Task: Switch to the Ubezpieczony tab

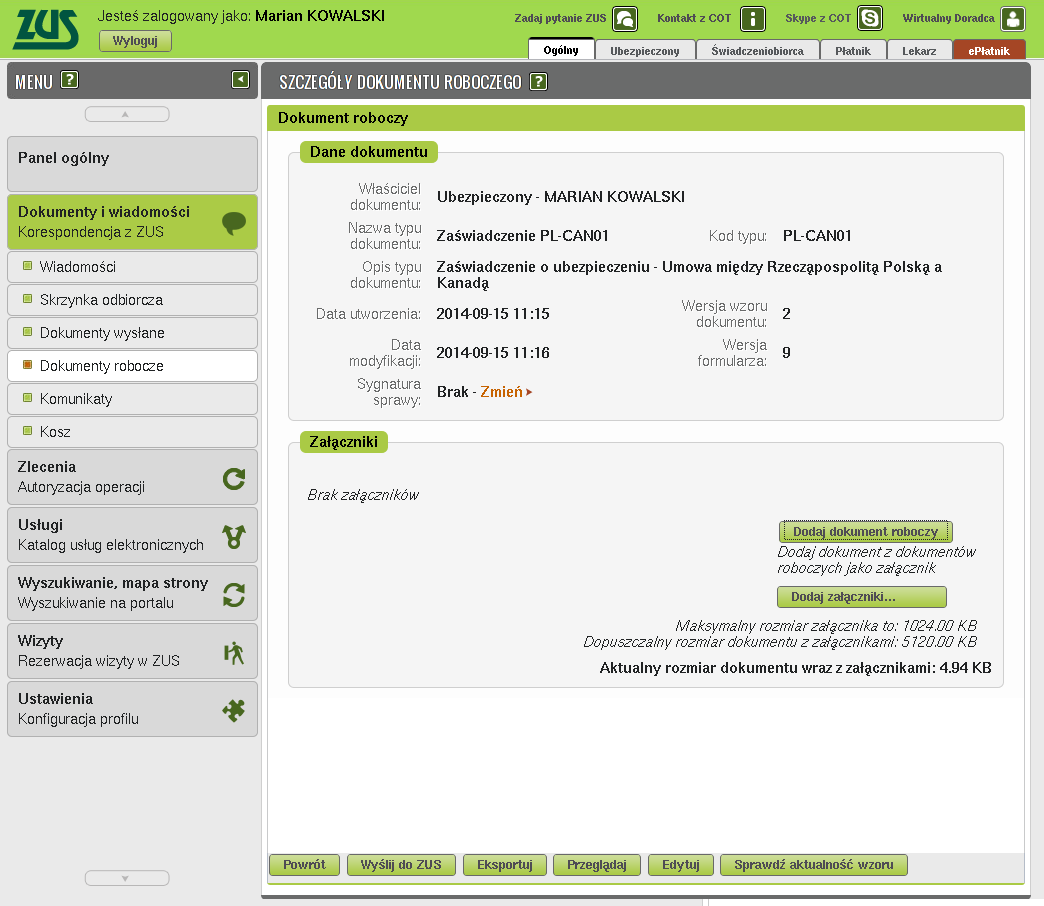Action: pyautogui.click(x=645, y=50)
